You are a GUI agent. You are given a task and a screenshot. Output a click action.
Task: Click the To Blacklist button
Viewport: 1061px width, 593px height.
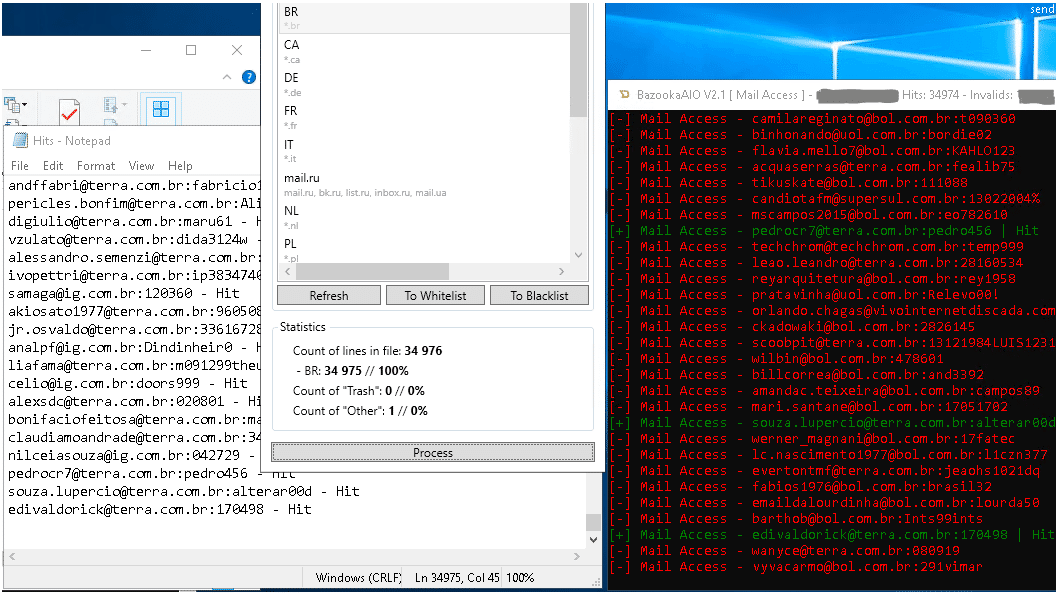539,295
